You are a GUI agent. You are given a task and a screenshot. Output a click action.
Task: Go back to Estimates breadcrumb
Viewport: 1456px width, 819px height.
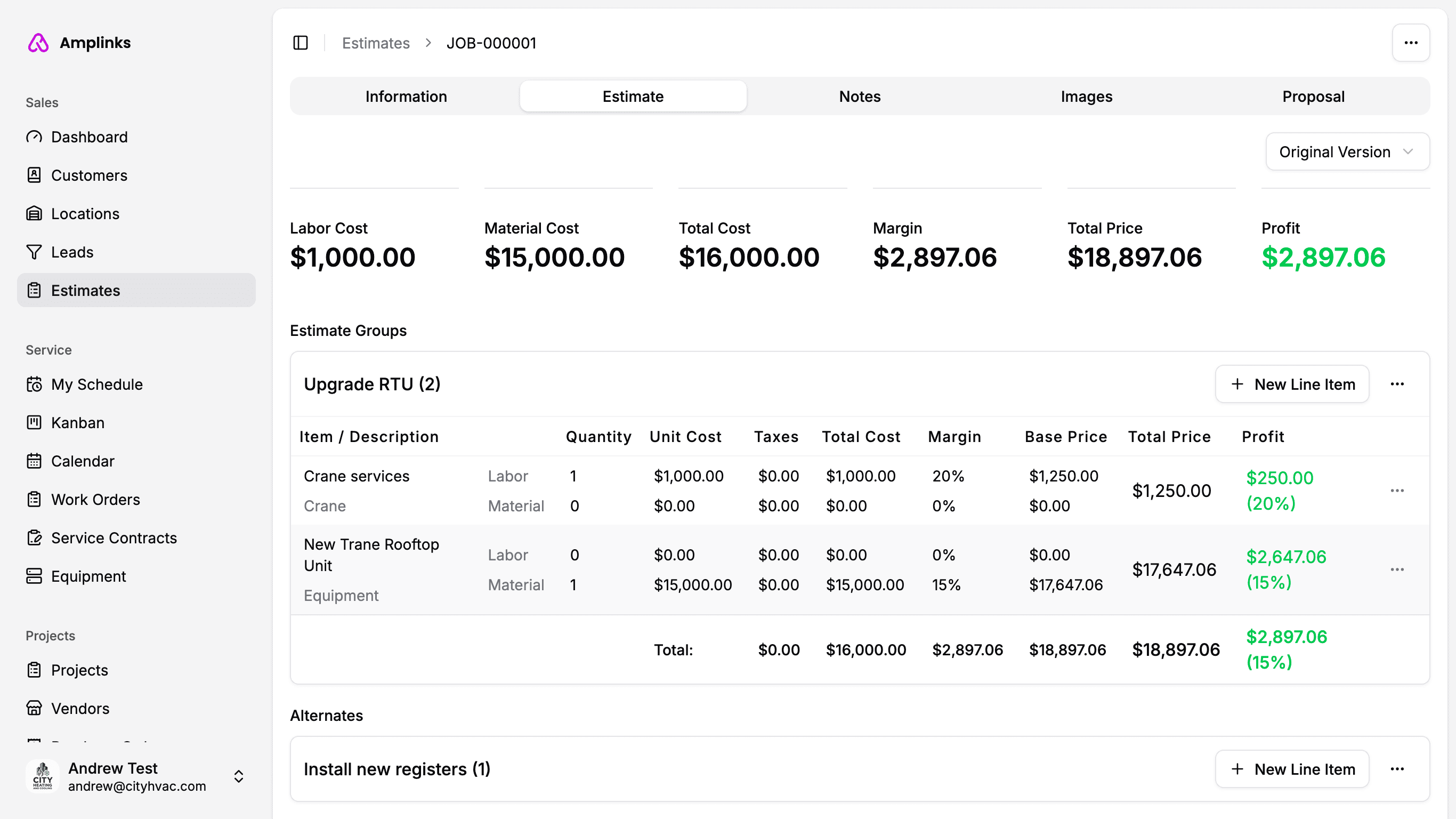click(x=375, y=43)
